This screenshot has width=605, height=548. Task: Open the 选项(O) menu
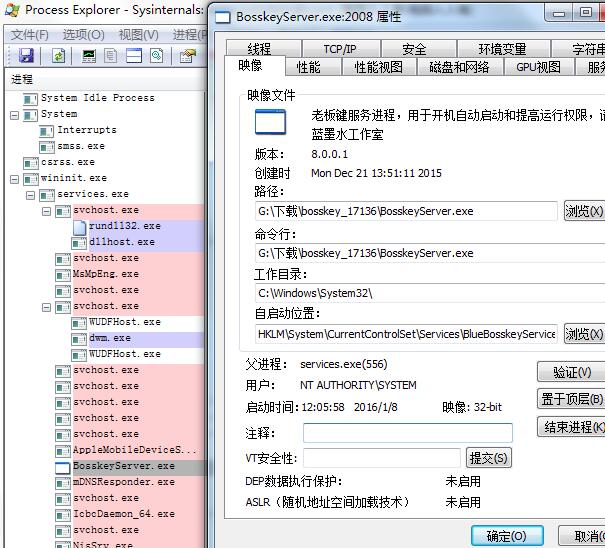83,34
